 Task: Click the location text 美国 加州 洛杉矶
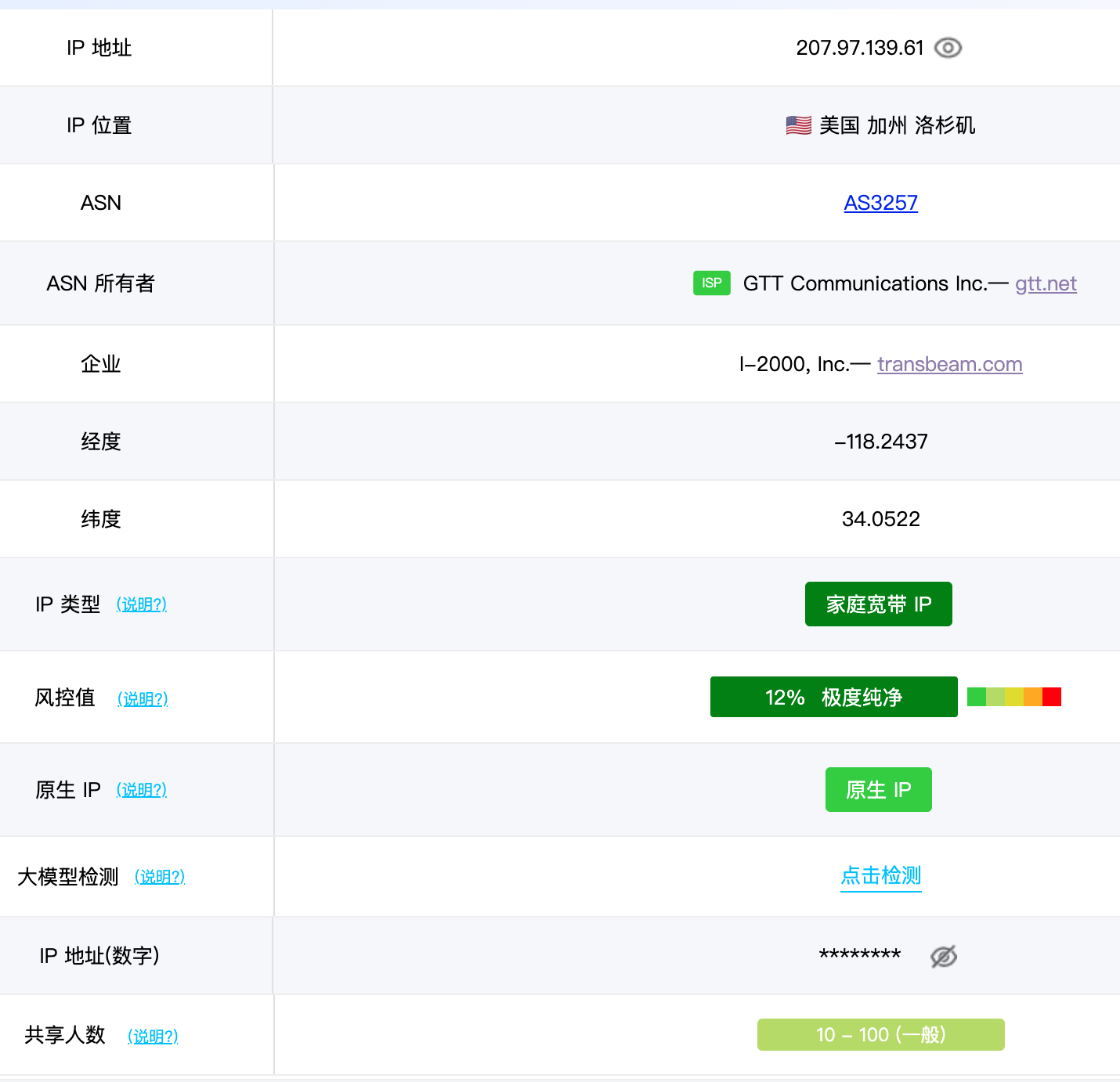tap(898, 125)
